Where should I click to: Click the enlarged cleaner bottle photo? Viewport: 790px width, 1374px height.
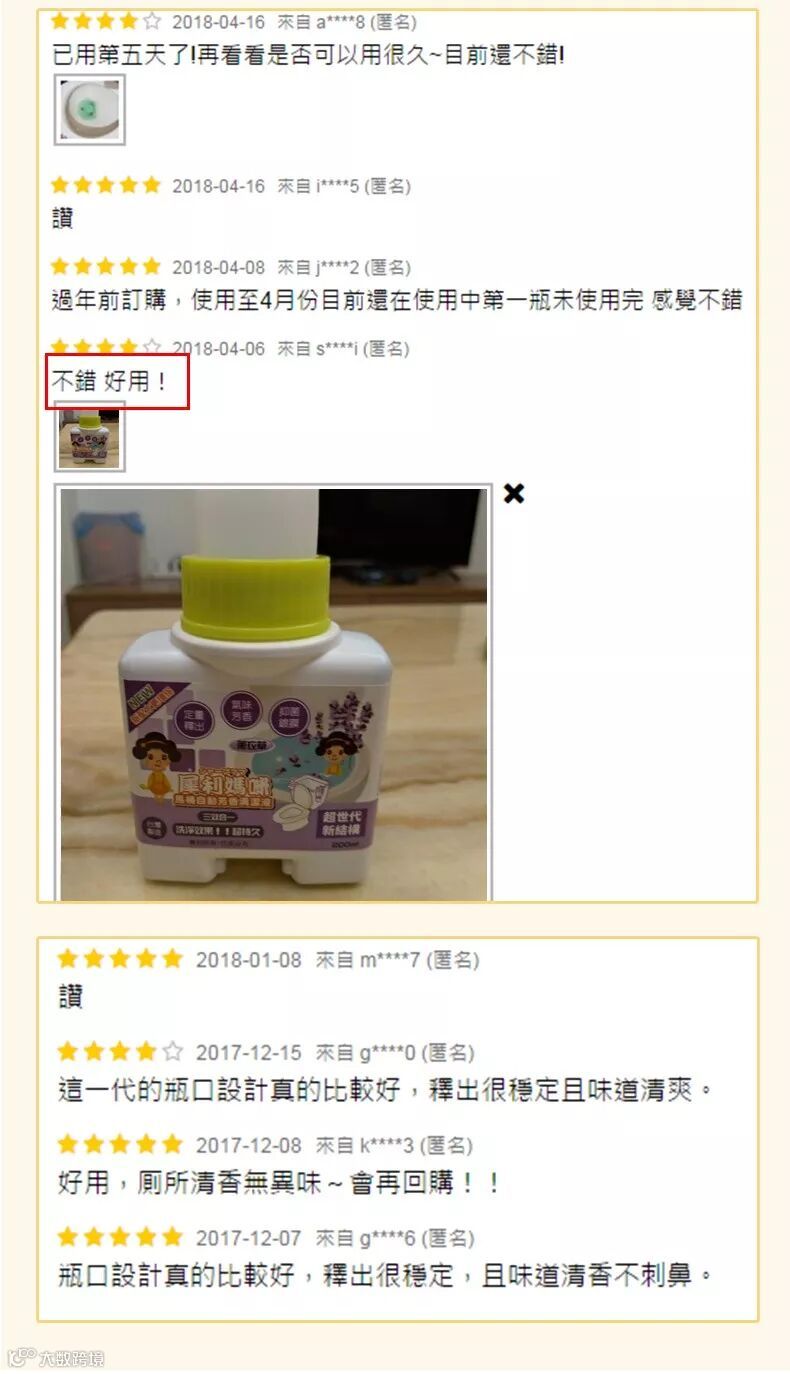[274, 693]
